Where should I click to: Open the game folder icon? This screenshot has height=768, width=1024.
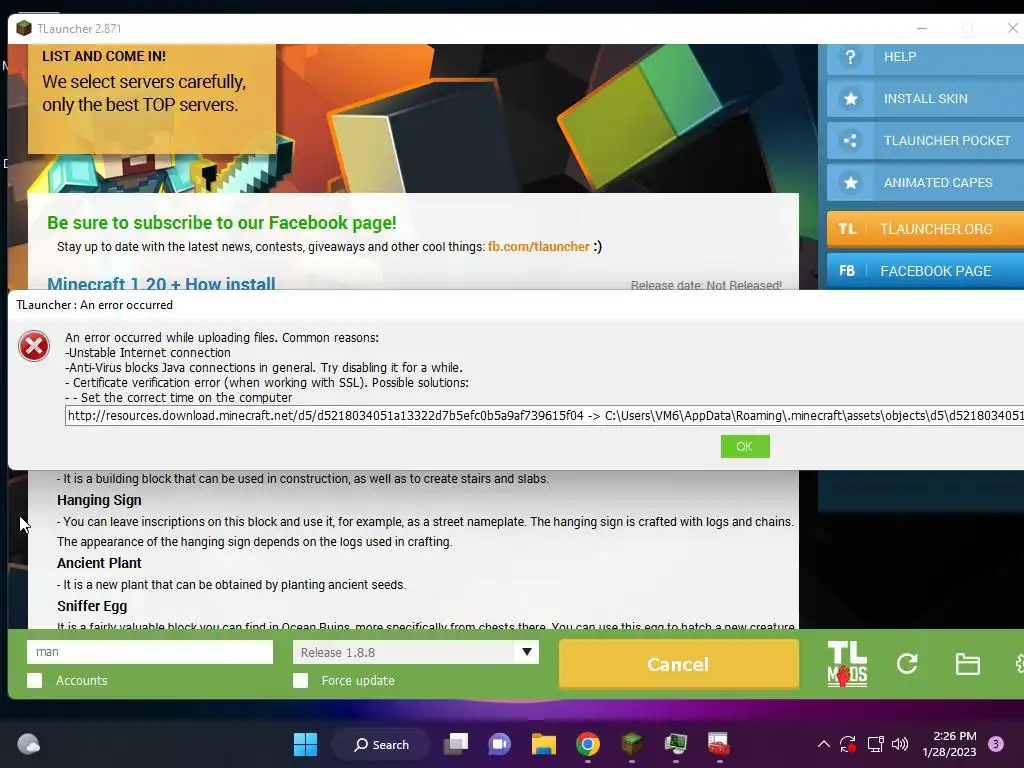(967, 664)
